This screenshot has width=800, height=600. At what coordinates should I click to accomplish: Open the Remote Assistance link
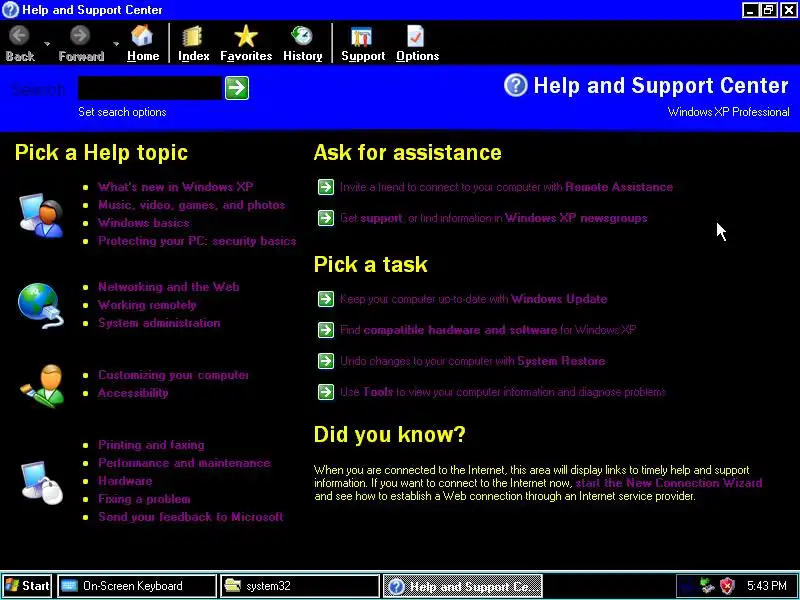point(619,187)
